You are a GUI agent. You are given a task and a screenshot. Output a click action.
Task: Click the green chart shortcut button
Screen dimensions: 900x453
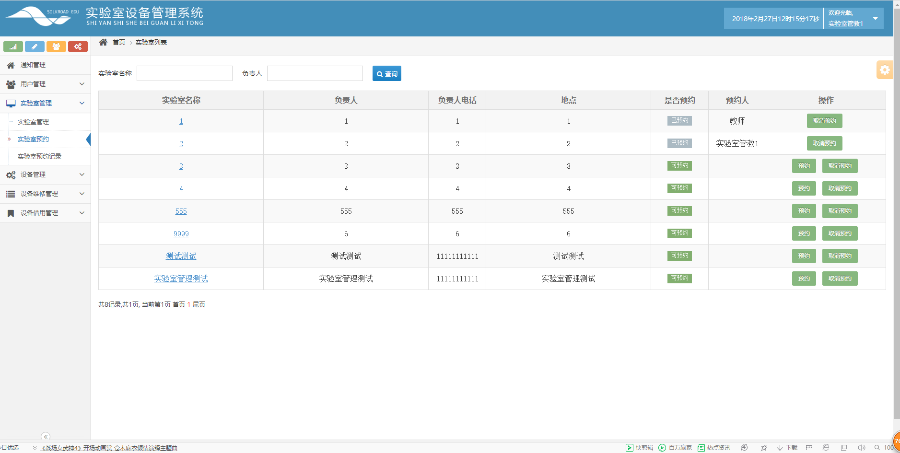[14, 47]
